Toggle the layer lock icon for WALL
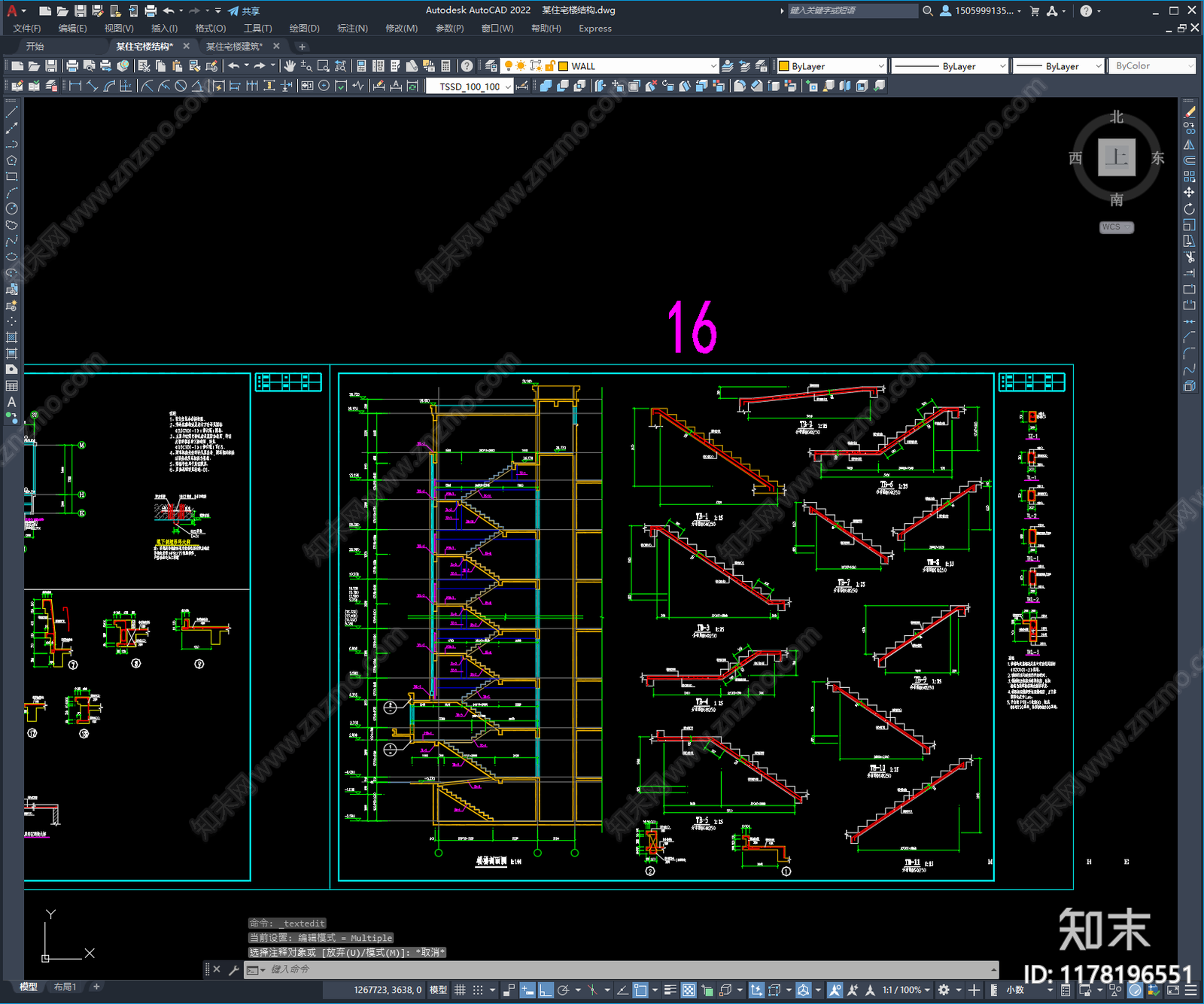Image resolution: width=1204 pixels, height=1004 pixels. click(x=550, y=66)
